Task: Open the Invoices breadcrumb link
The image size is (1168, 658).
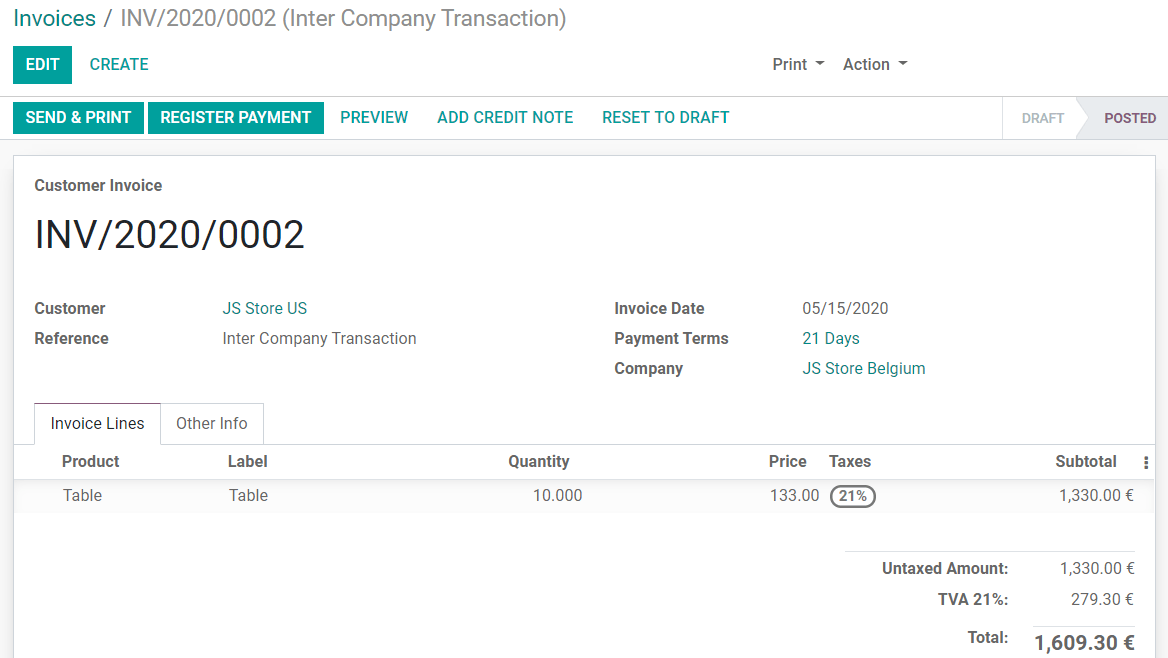Action: pos(54,18)
